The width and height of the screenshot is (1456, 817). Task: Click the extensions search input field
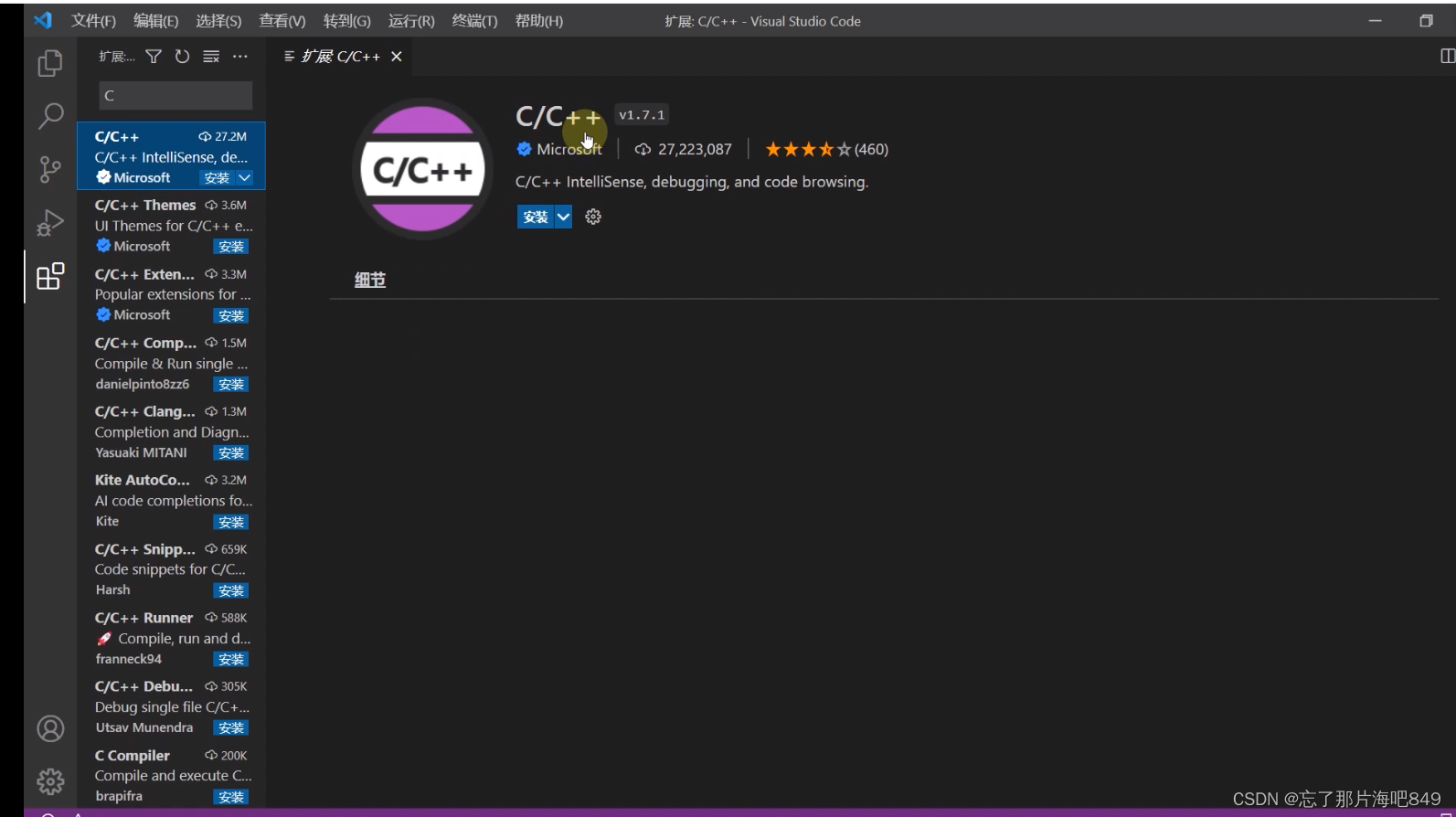[x=175, y=95]
